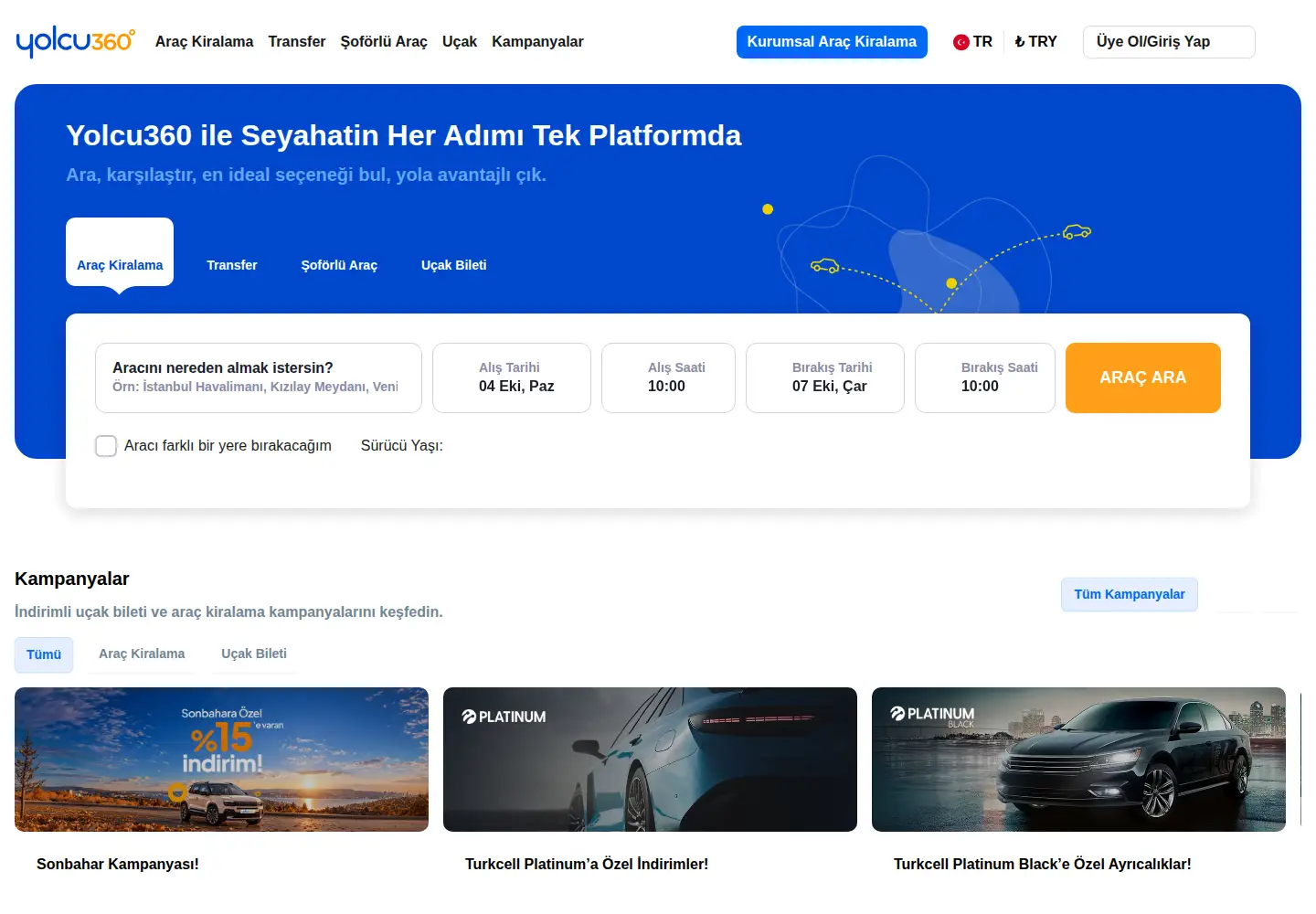
Task: Click the pickup location input field
Action: click(x=259, y=377)
